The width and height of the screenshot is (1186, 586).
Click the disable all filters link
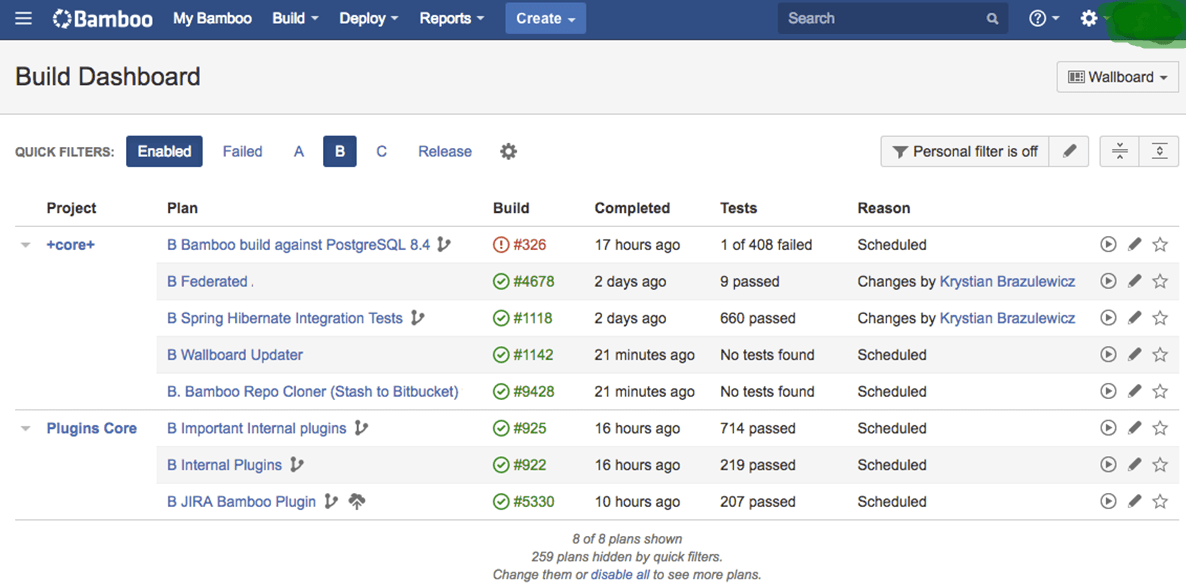[620, 574]
